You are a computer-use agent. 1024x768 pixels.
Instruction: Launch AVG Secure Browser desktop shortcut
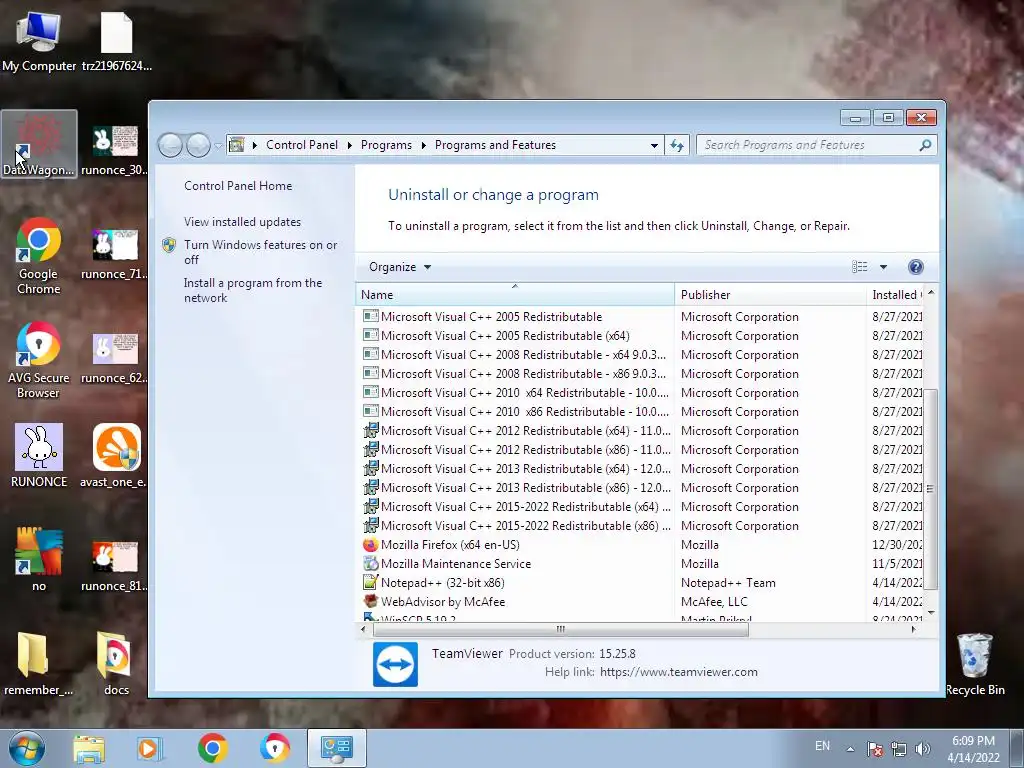point(39,360)
